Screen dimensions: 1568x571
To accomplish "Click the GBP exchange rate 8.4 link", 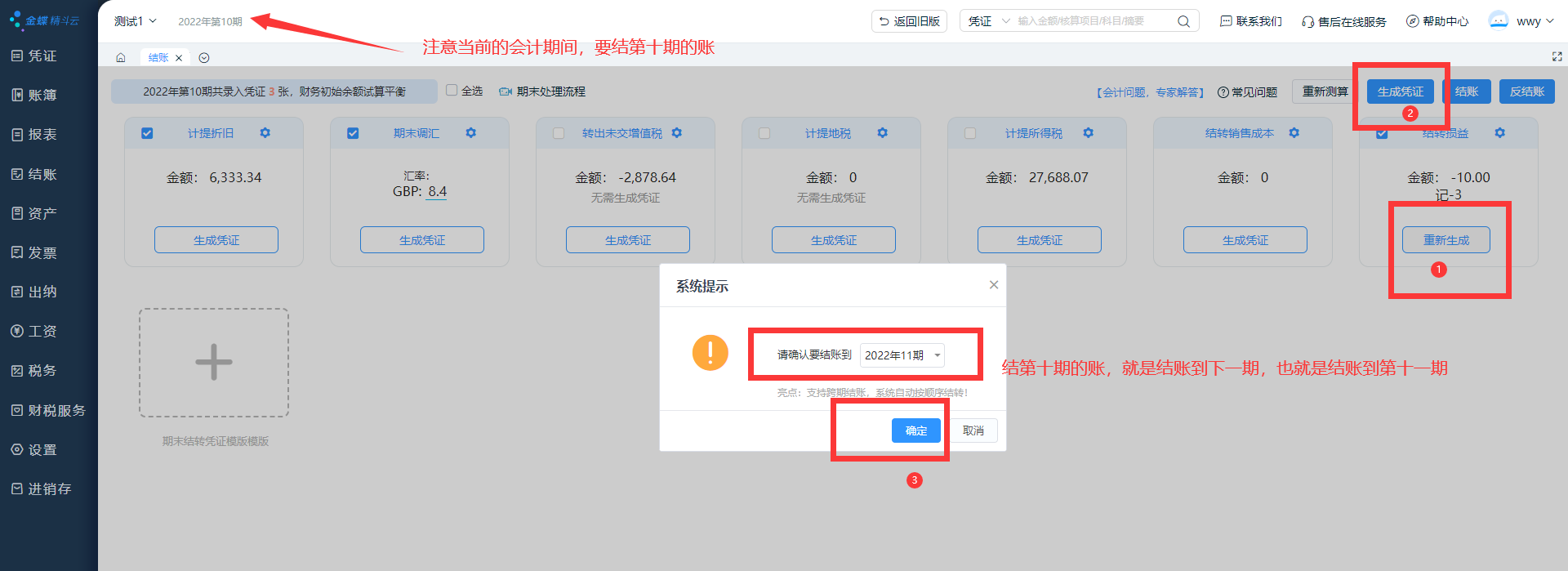I will coord(437,192).
